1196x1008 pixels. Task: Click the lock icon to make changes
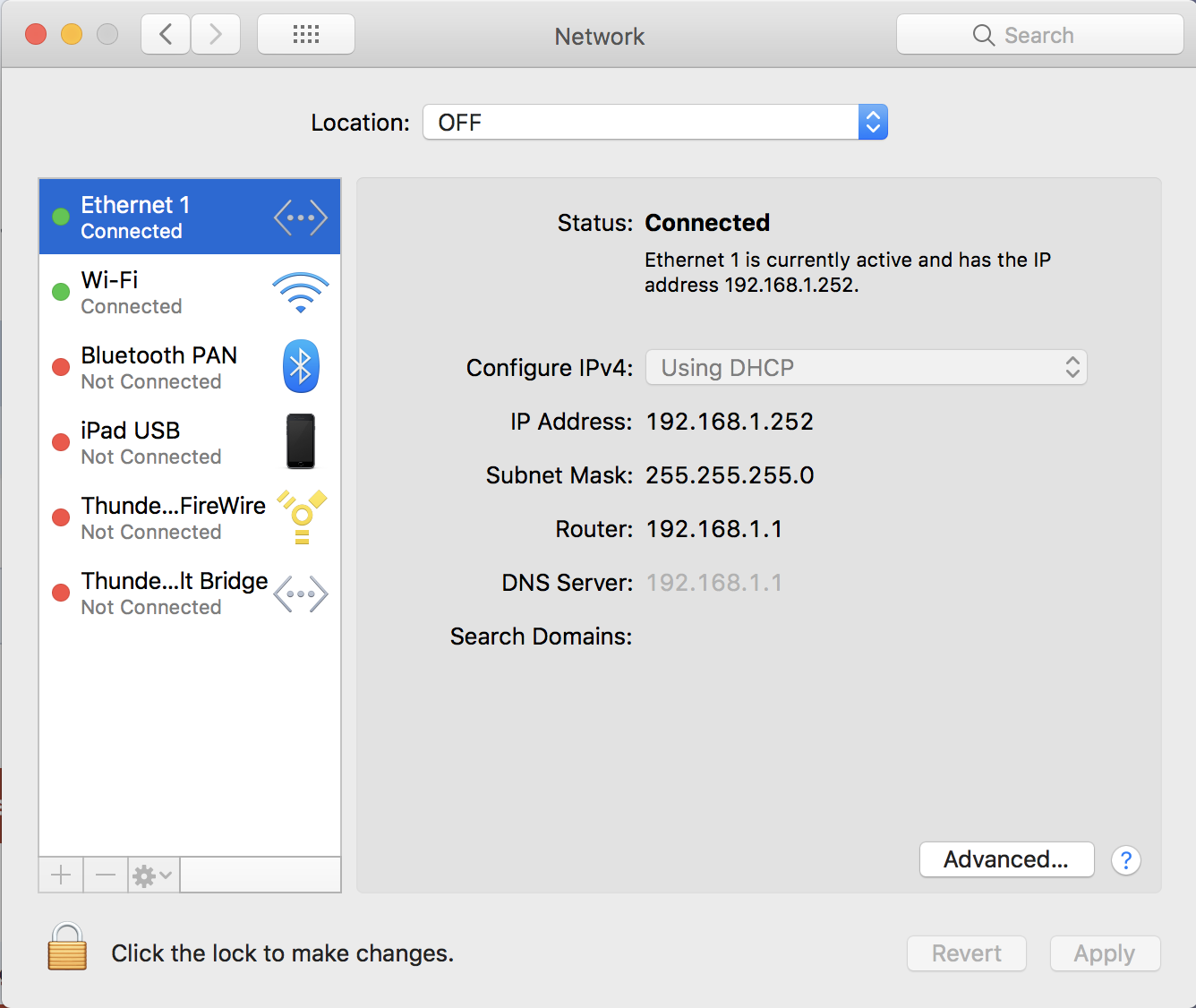(67, 948)
